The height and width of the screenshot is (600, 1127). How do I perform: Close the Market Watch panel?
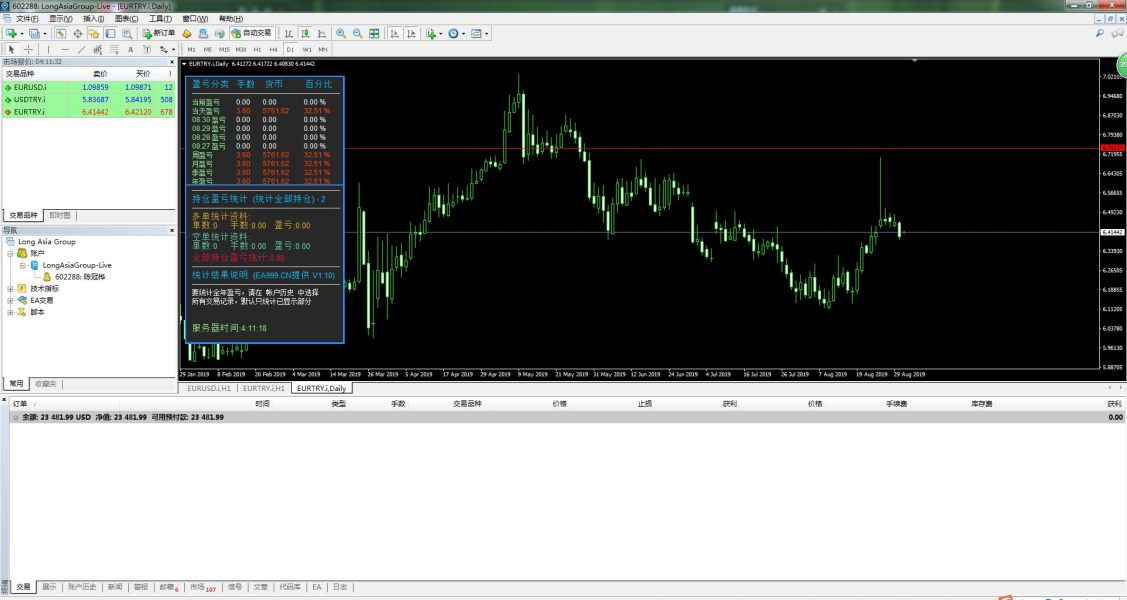pos(170,61)
